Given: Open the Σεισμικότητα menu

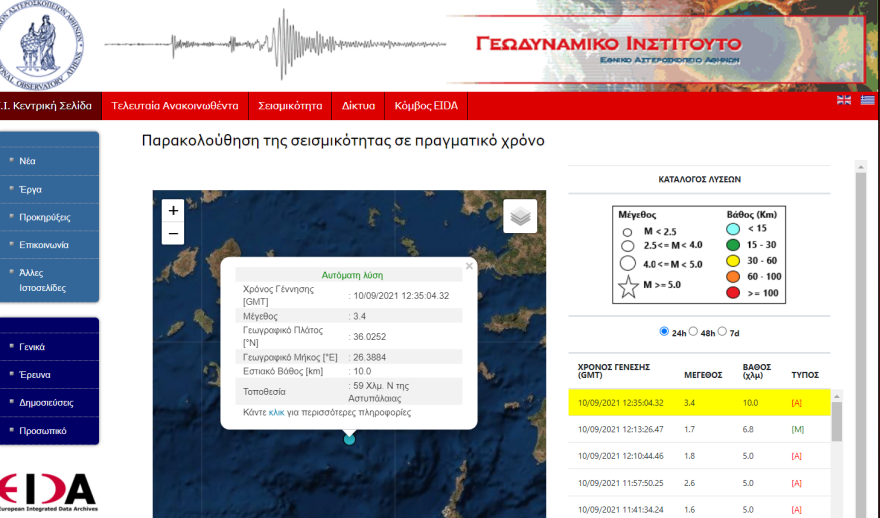Looking at the screenshot, I should [x=290, y=106].
